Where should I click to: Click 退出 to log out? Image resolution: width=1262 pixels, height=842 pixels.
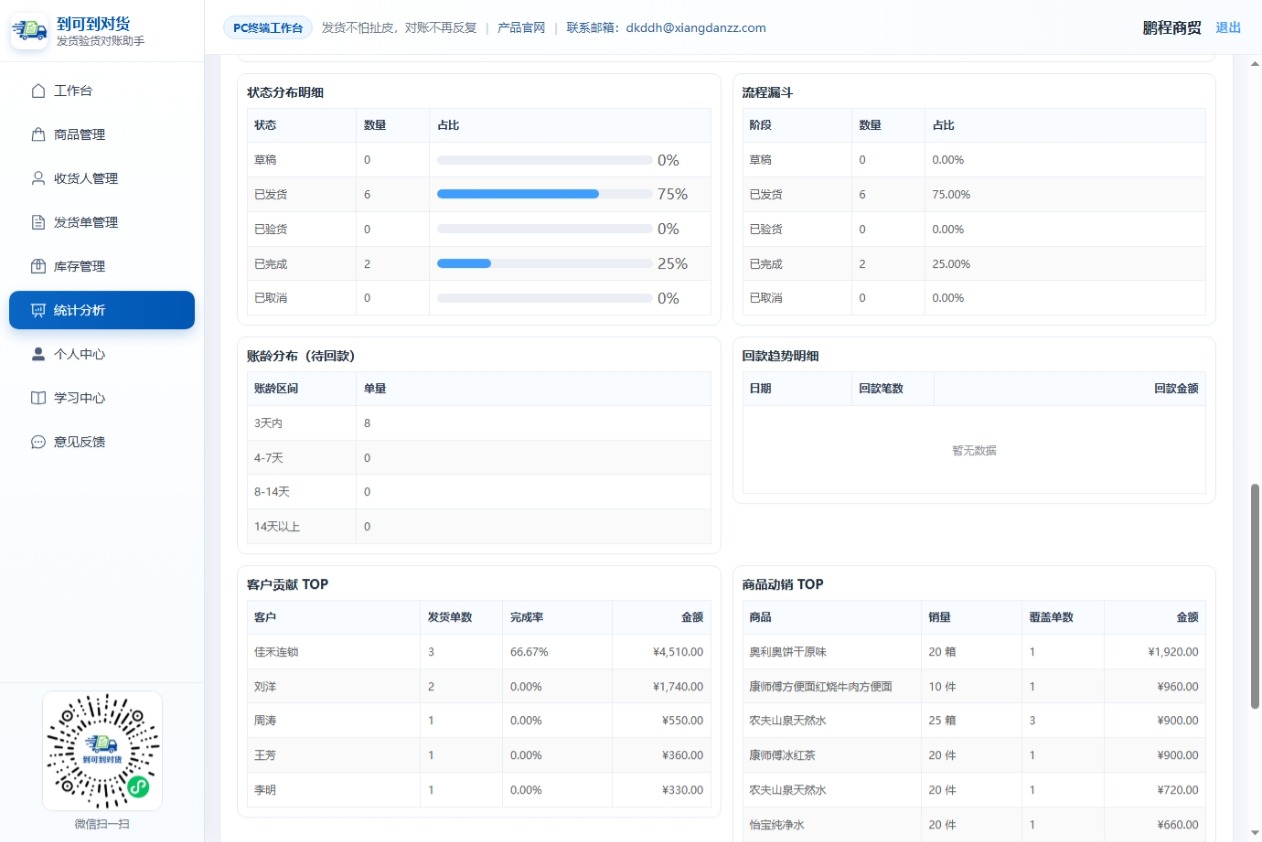click(x=1228, y=28)
